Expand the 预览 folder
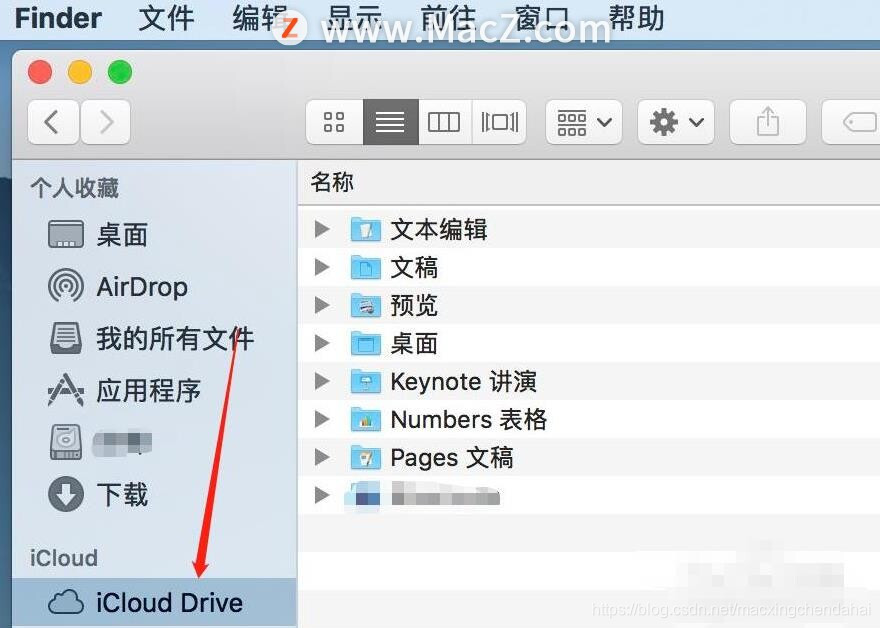 [x=322, y=305]
